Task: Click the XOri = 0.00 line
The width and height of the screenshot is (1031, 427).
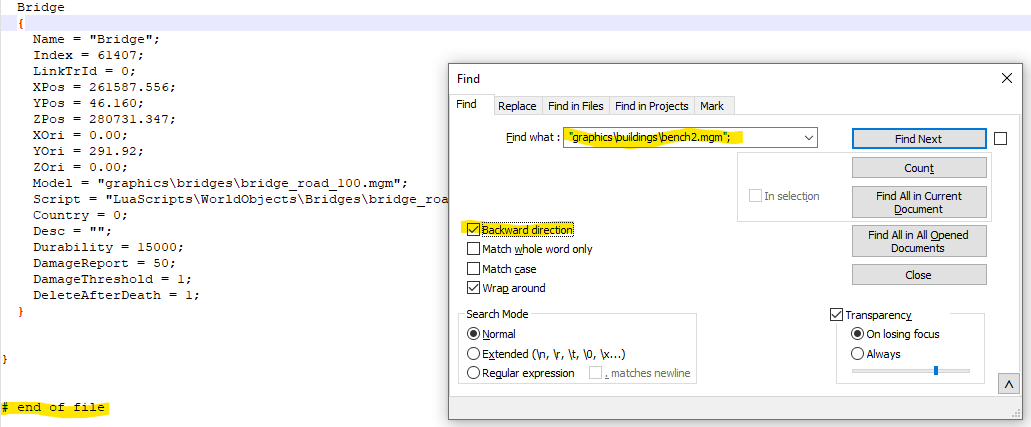Action: click(80, 135)
